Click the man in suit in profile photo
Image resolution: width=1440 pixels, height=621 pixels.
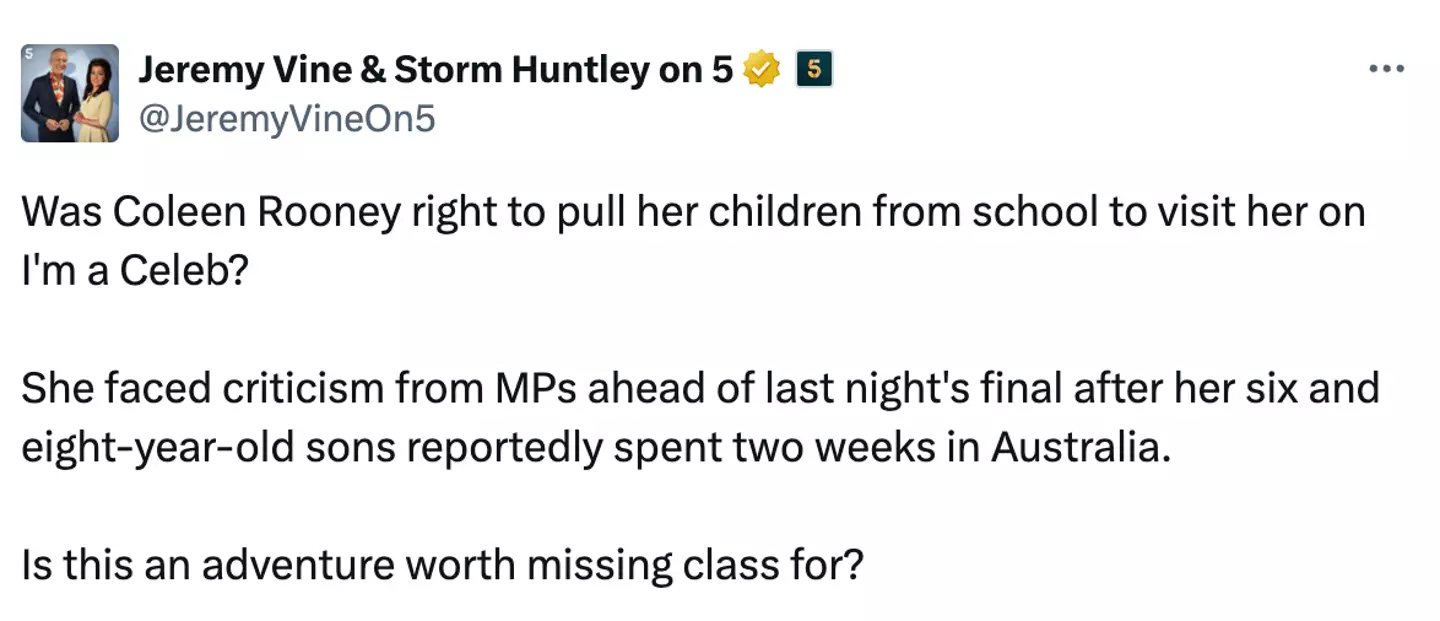(51, 98)
